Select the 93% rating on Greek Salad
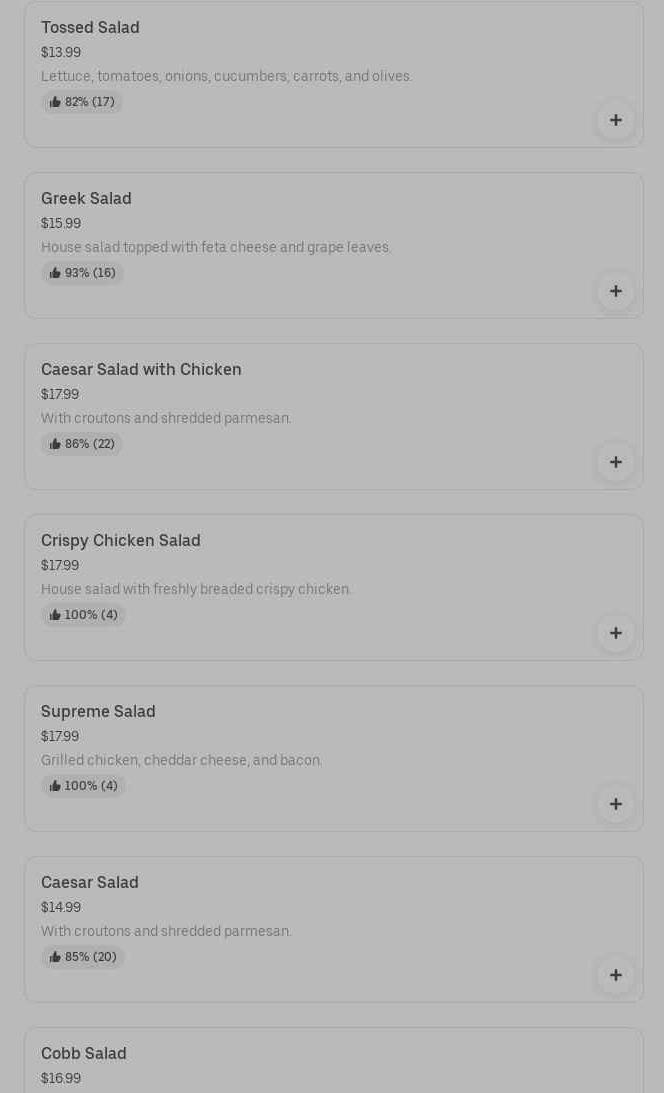The height and width of the screenshot is (1093, 664). tap(82, 273)
